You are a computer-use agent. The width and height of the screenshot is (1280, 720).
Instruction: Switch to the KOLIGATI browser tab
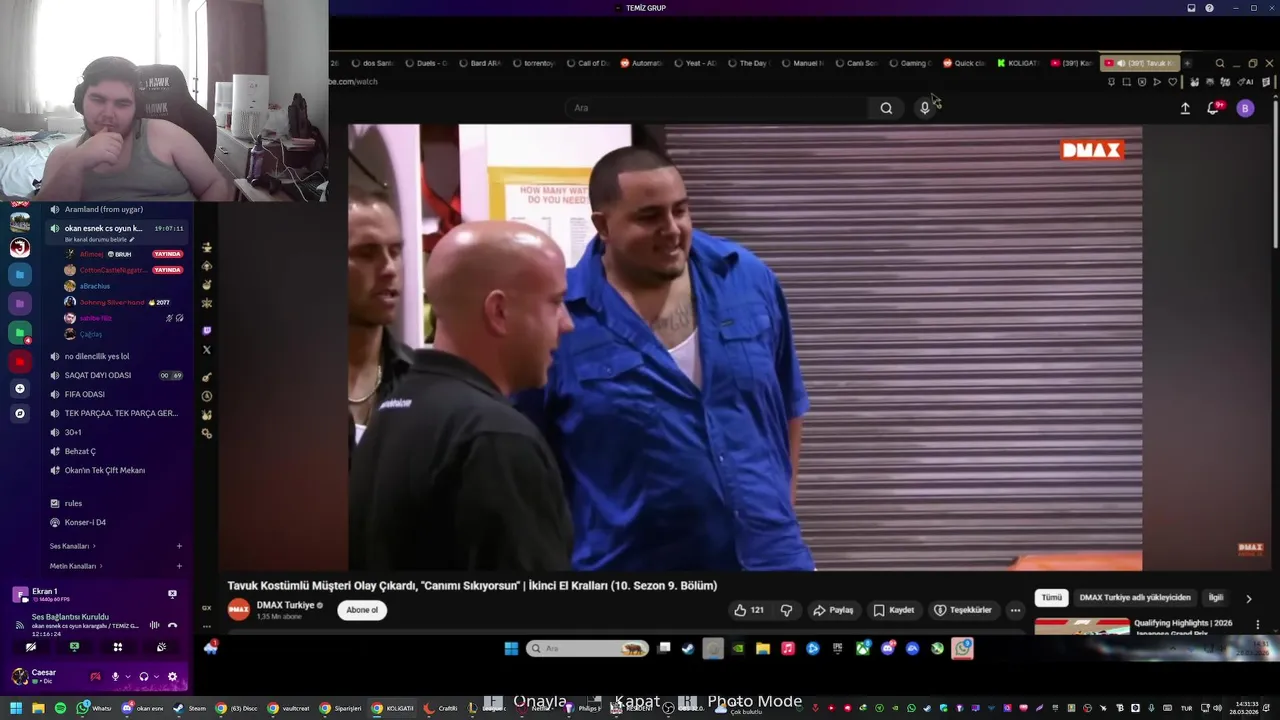pos(1018,63)
